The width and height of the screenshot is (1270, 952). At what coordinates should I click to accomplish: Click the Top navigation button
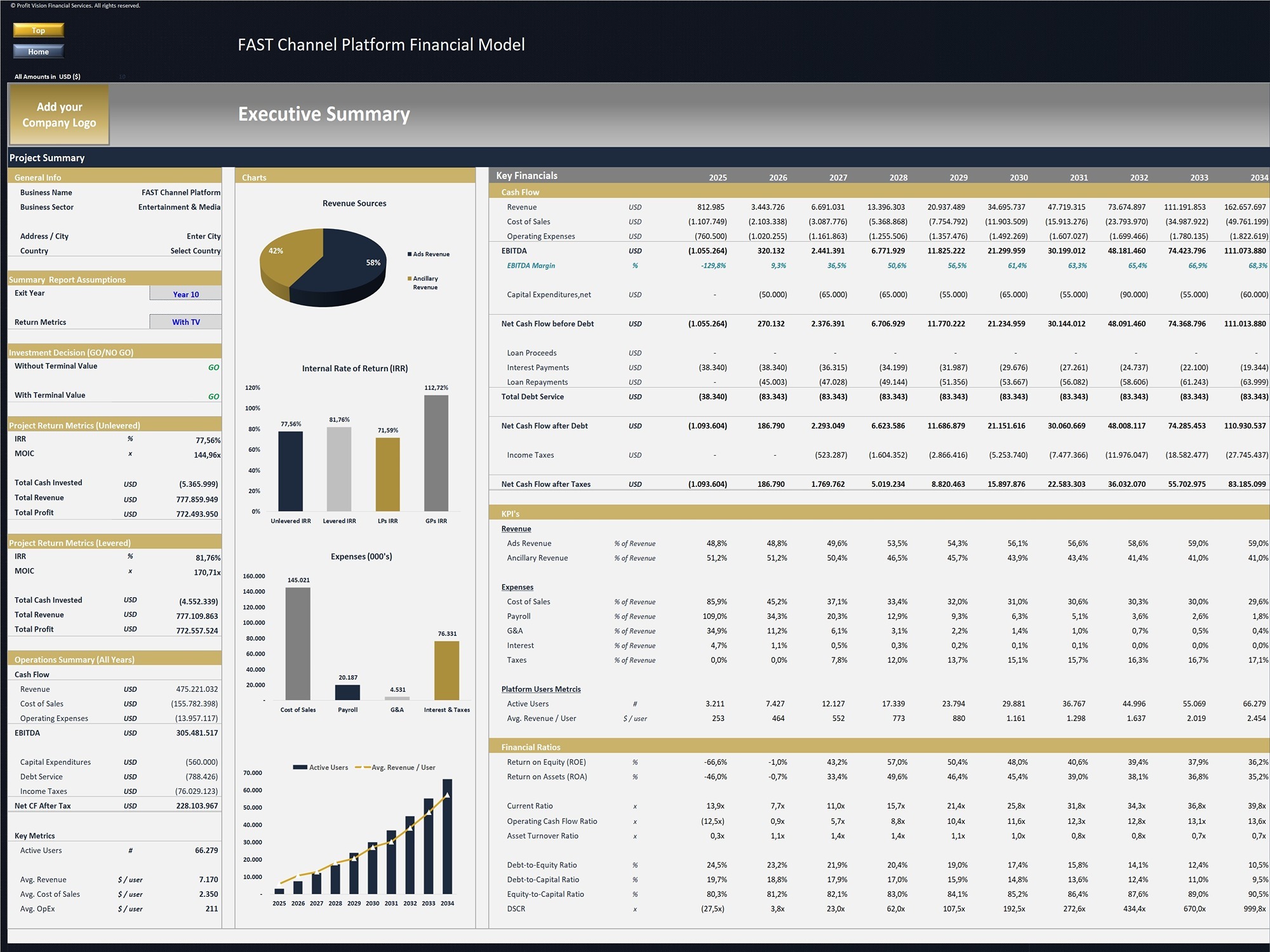(38, 30)
